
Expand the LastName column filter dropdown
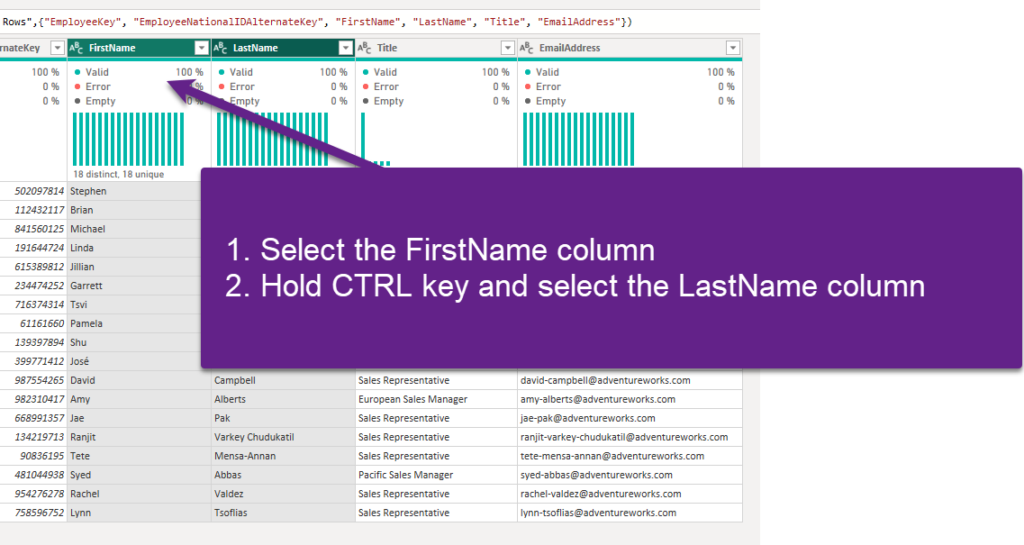[x=345, y=48]
